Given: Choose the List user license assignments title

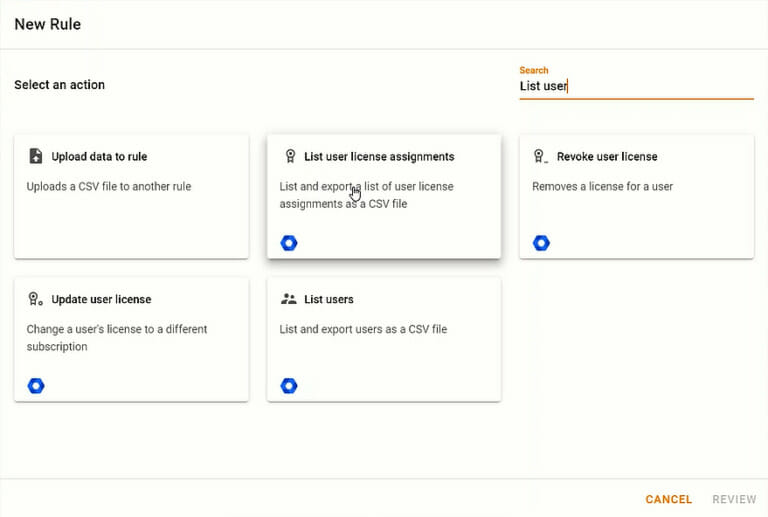Looking at the screenshot, I should (379, 157).
